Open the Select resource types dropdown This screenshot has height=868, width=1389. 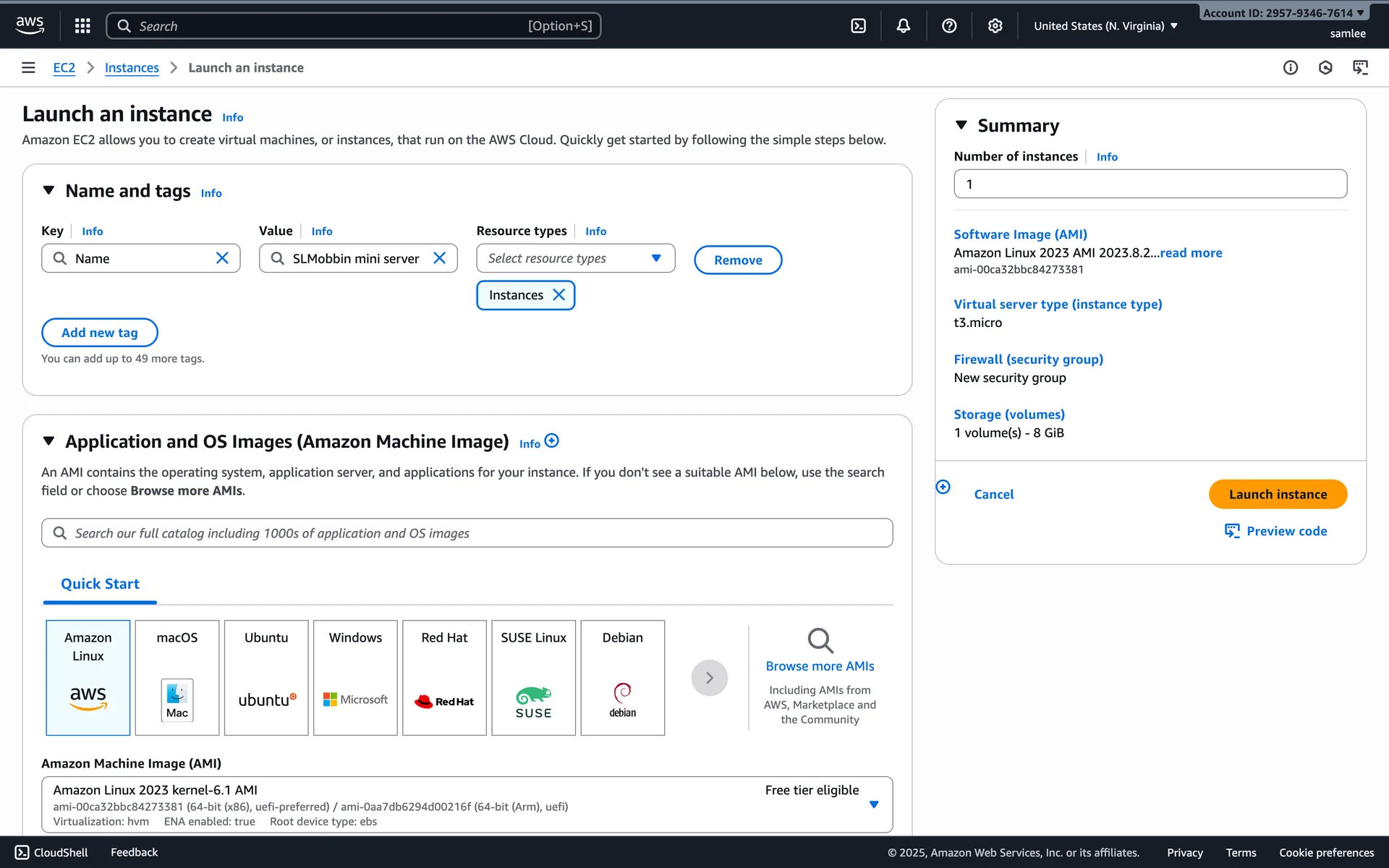[575, 258]
